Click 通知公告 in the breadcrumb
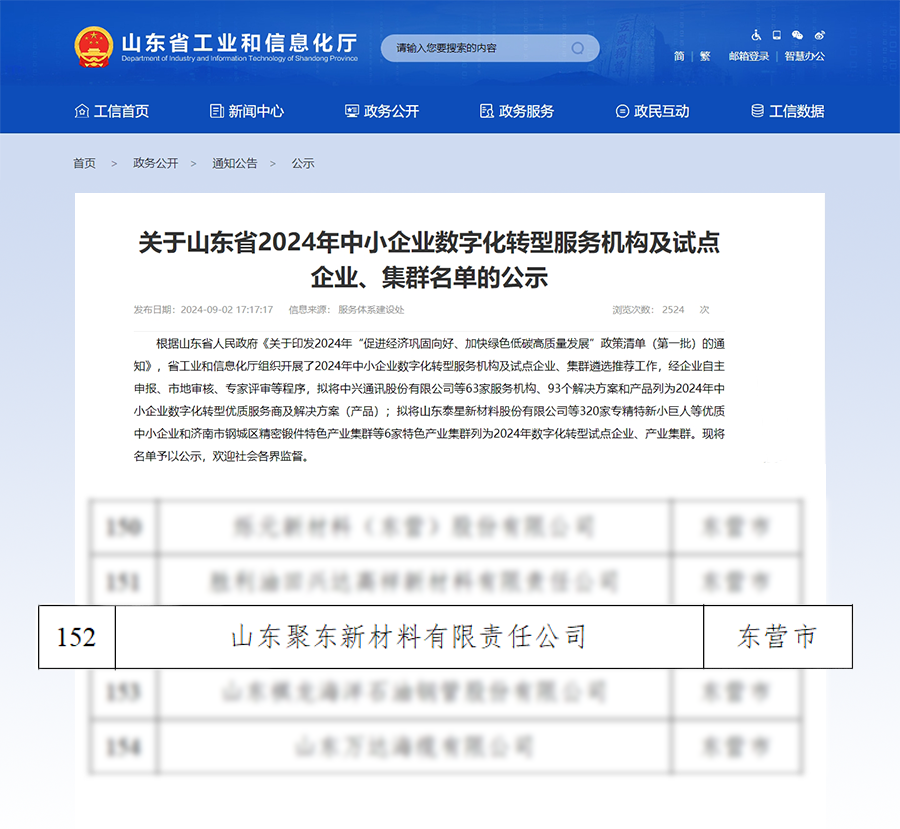This screenshot has width=900, height=829. pyautogui.click(x=235, y=164)
